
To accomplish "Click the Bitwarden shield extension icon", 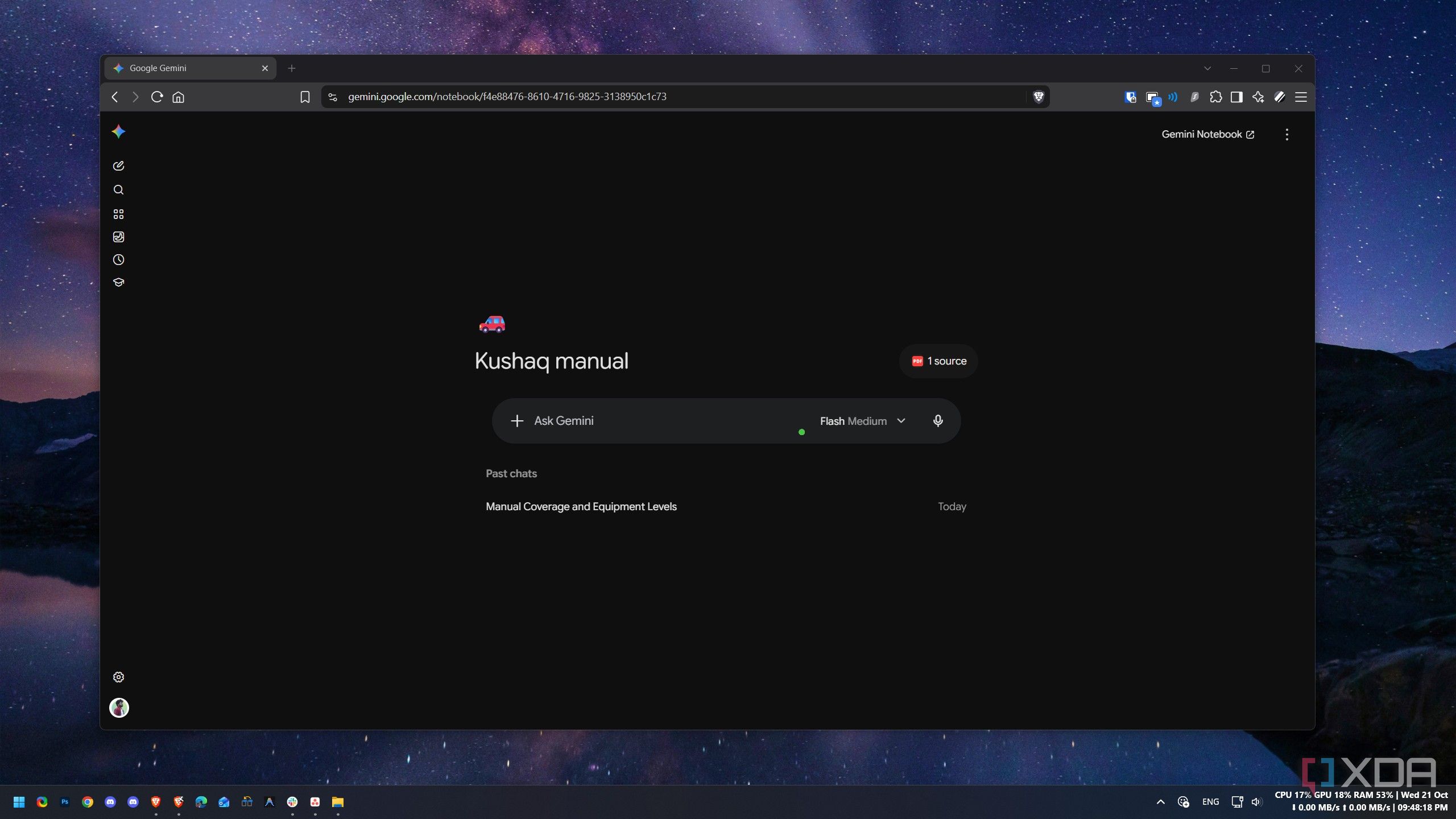I will pos(1131,97).
